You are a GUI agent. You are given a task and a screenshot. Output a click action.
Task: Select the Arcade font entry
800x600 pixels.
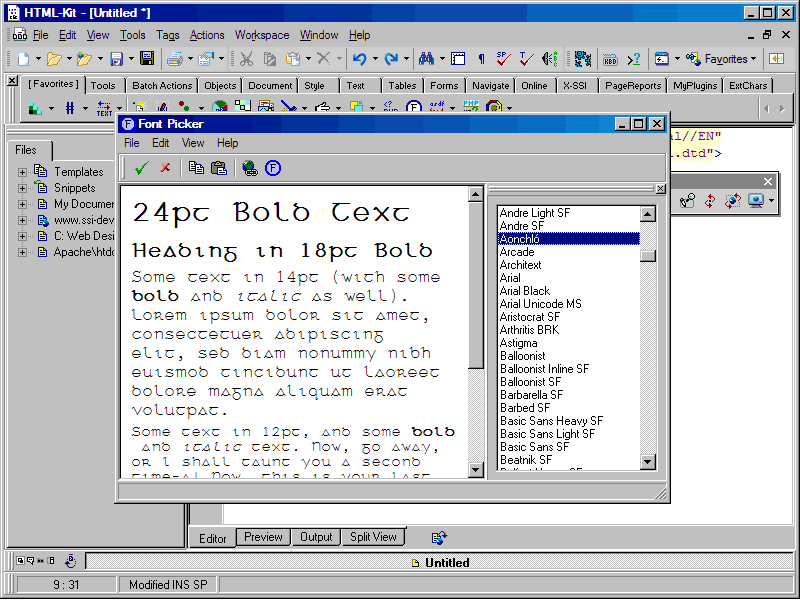tap(568, 252)
